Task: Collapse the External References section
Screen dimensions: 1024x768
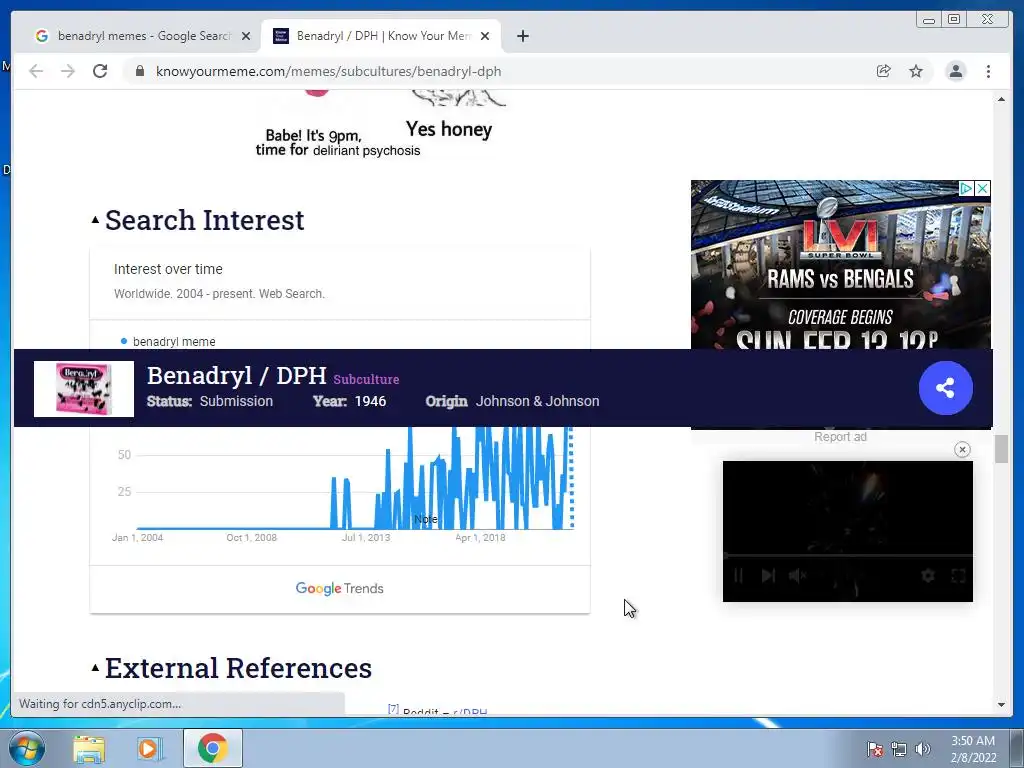Action: [x=95, y=667]
